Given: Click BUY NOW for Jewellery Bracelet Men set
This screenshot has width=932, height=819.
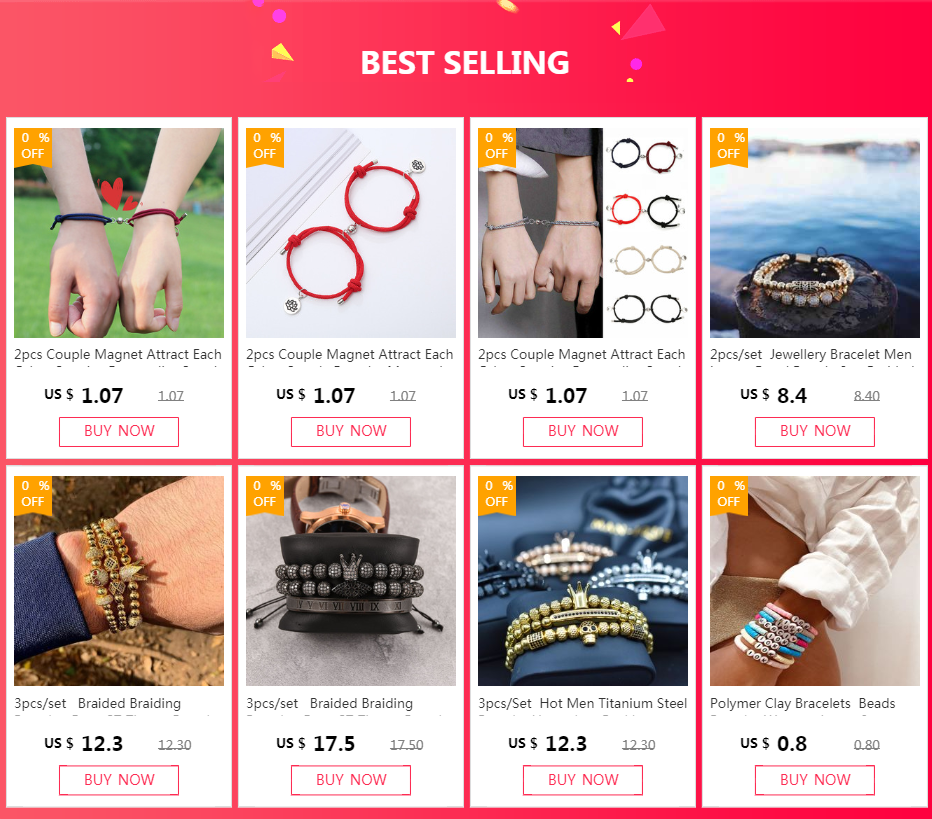Looking at the screenshot, I should pyautogui.click(x=815, y=431).
